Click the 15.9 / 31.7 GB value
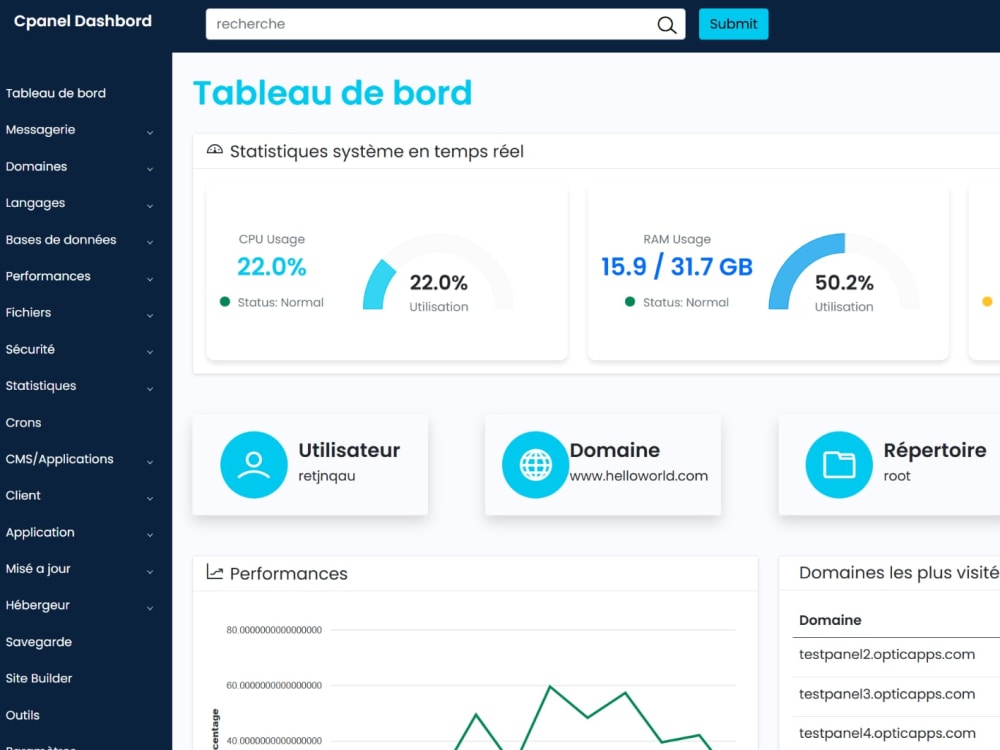 coord(677,267)
